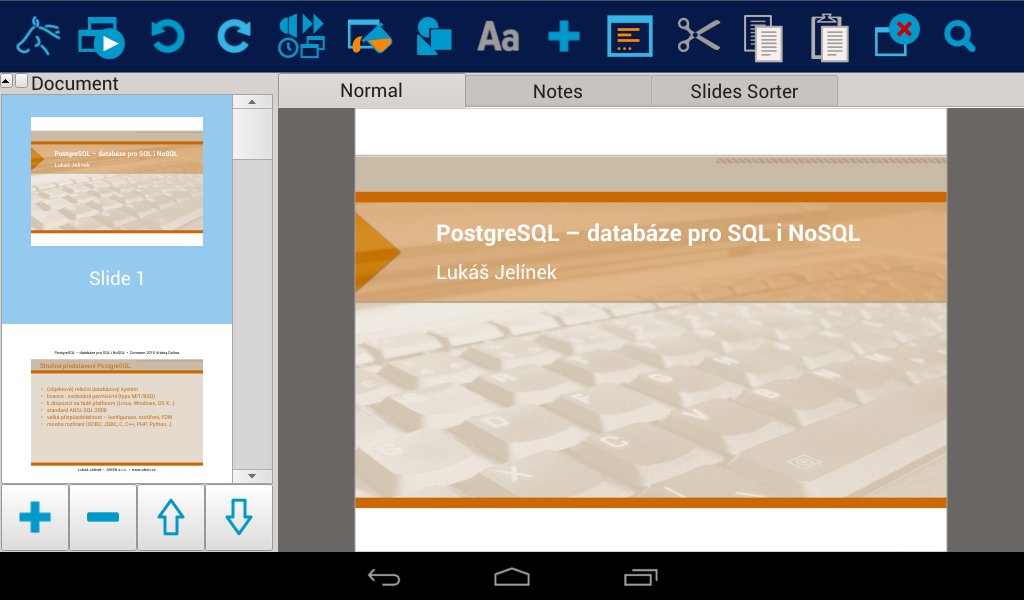Redo the last undone action
Image resolution: width=1024 pixels, height=600 pixels.
click(x=234, y=36)
